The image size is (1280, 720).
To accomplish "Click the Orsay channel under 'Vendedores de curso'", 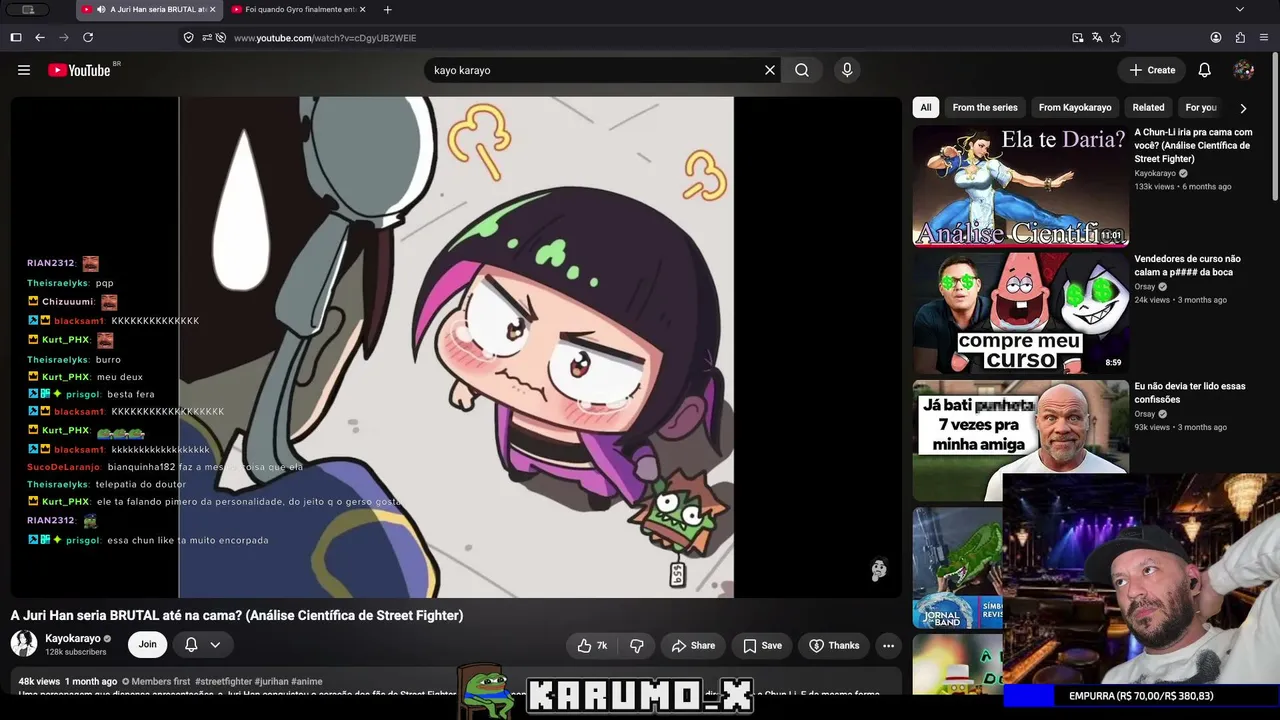I will coord(1144,287).
